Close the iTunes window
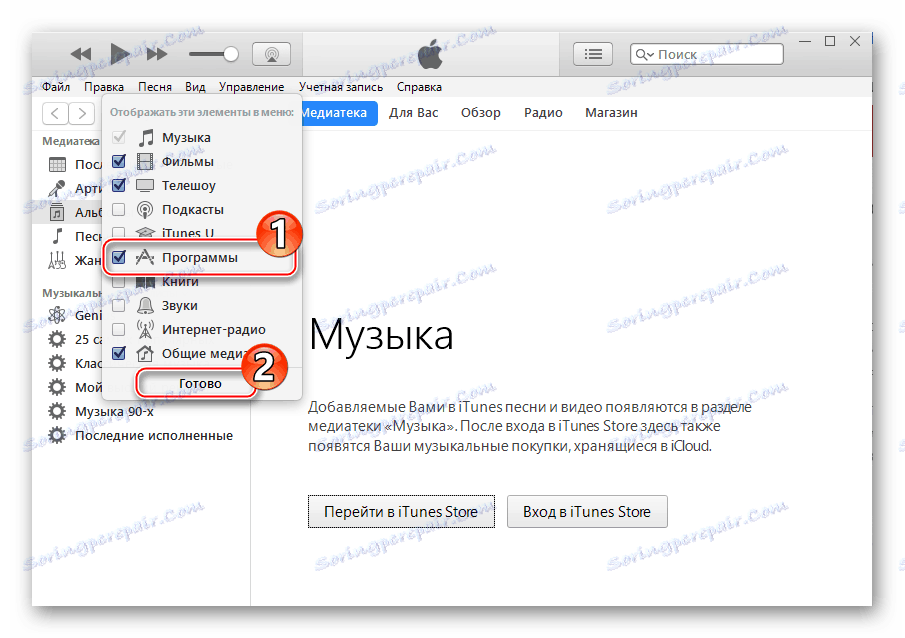The height and width of the screenshot is (638, 905). click(x=855, y=41)
